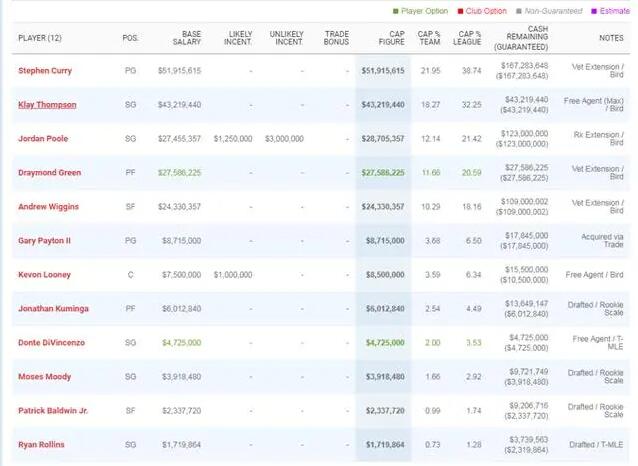Viewport: 638px width, 466px height.
Task: Select Jordan Poole likely incentive $1,250,000
Action: 233,139
